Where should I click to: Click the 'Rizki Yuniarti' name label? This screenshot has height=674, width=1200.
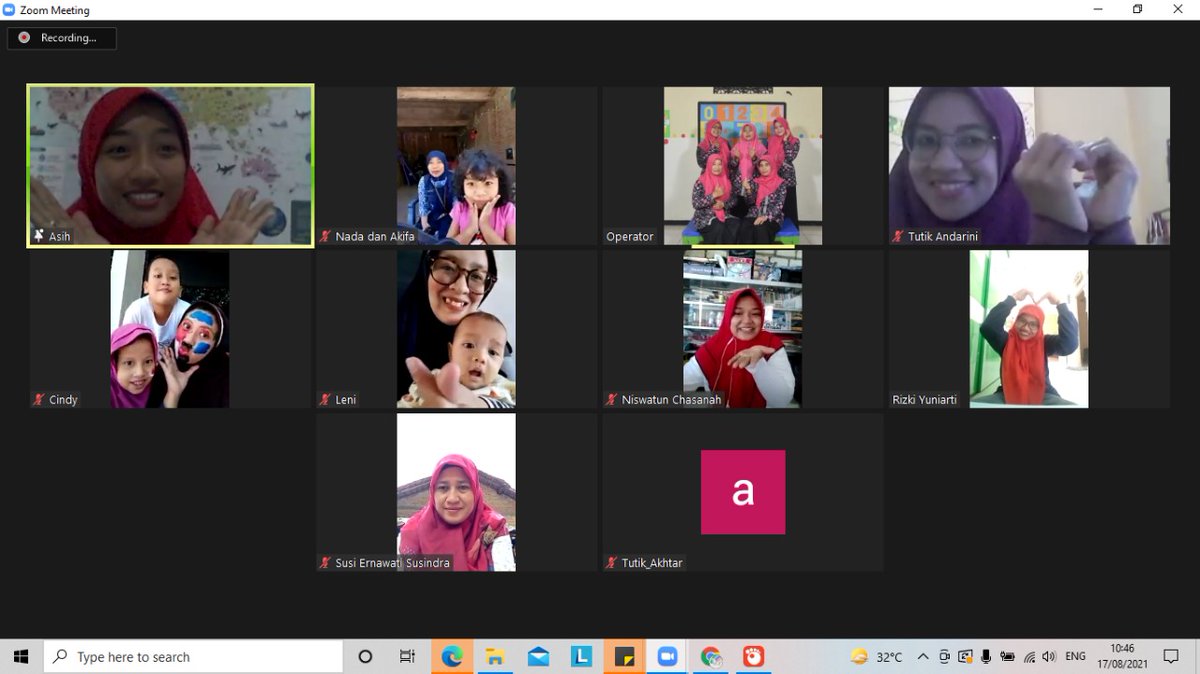(x=925, y=400)
